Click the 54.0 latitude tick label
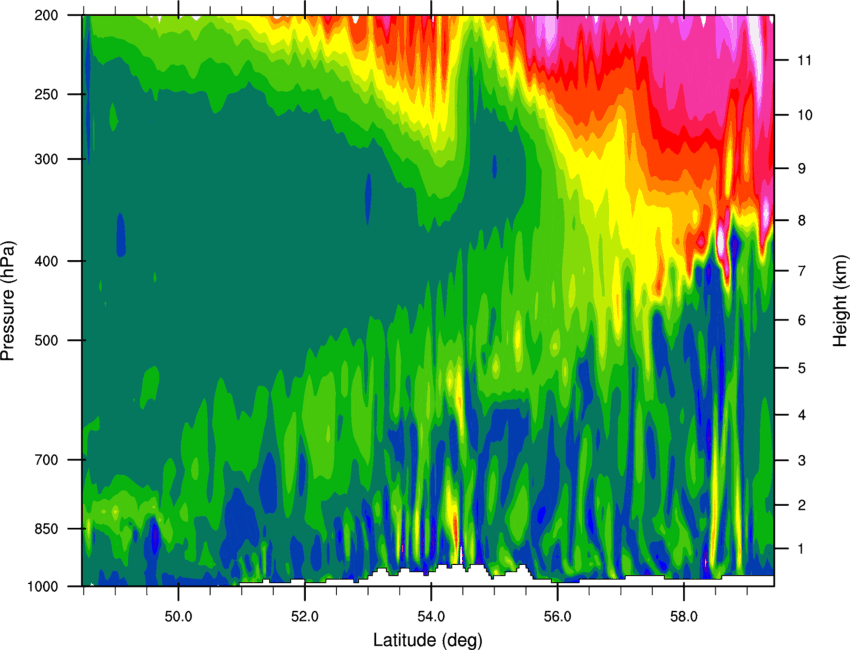 [431, 616]
